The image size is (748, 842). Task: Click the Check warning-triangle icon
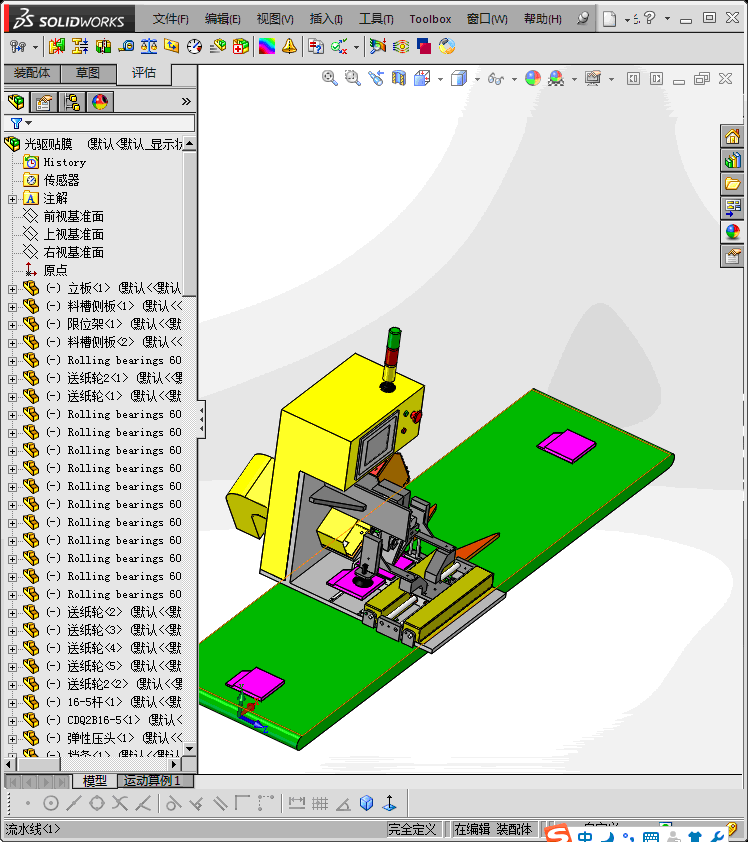[289, 47]
